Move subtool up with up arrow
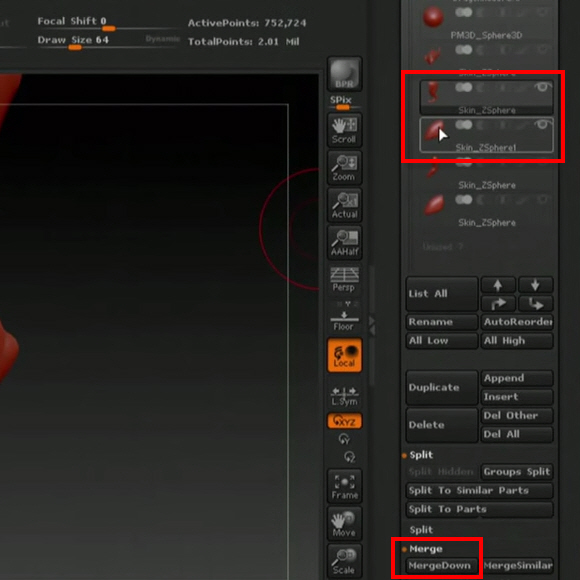The image size is (580, 580). tap(498, 285)
